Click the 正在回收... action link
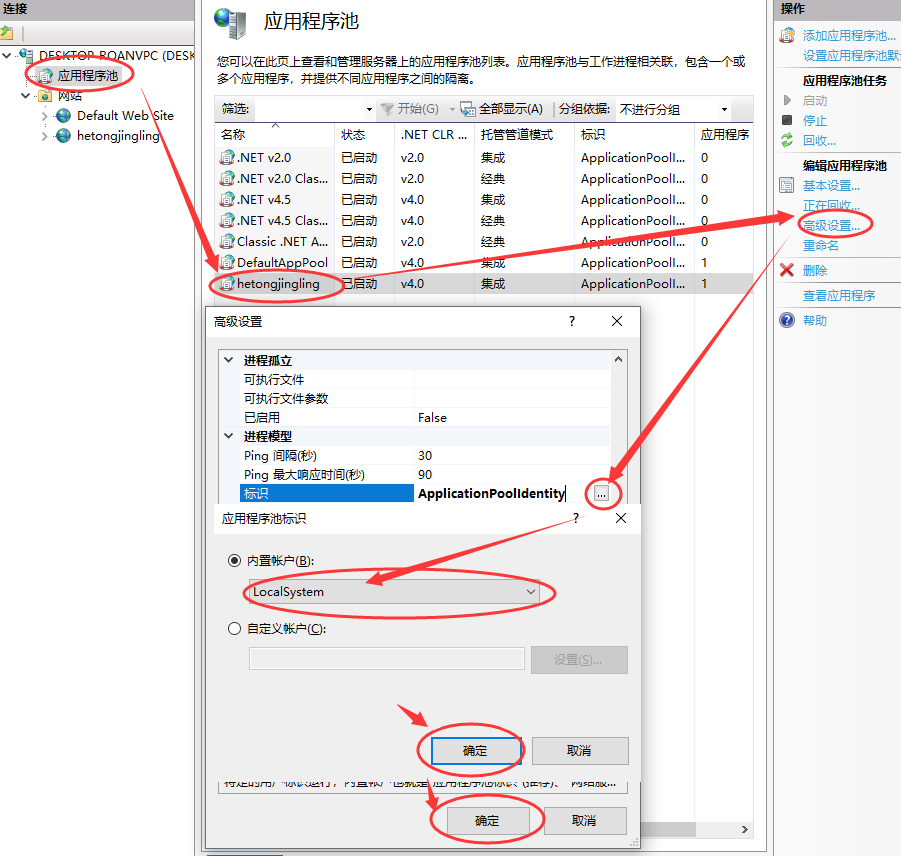This screenshot has width=901, height=856. tap(831, 205)
